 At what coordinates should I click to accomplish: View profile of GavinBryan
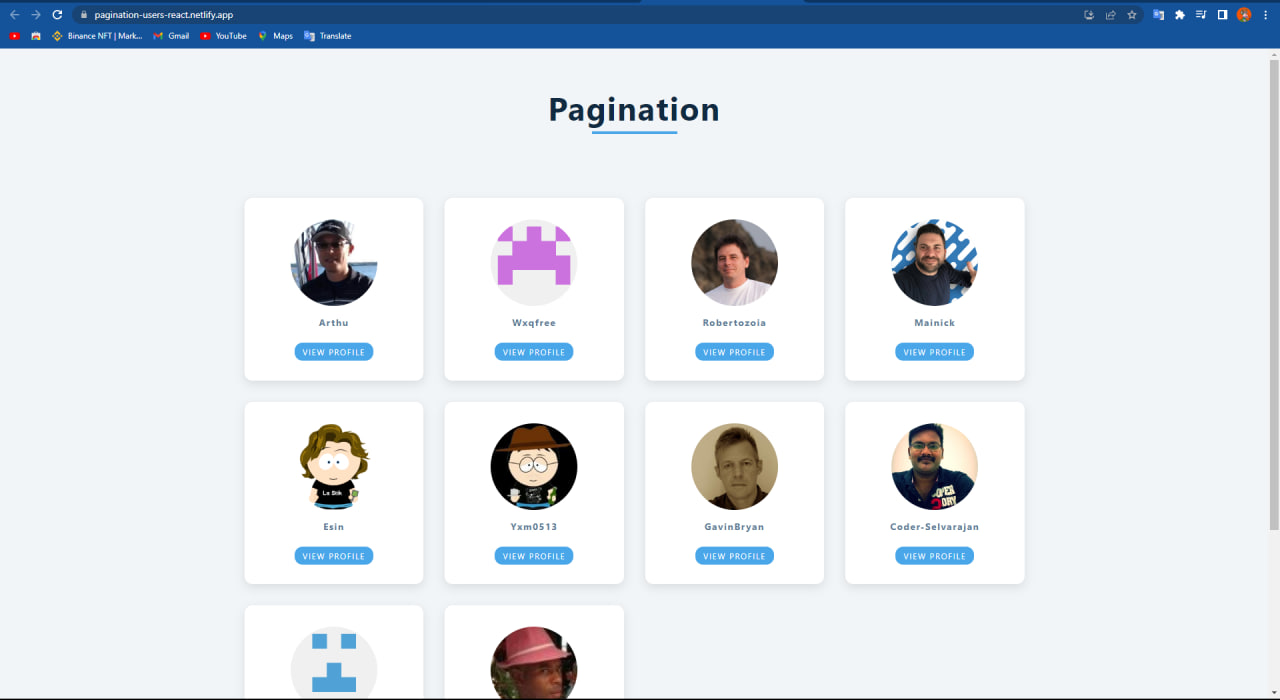point(734,556)
